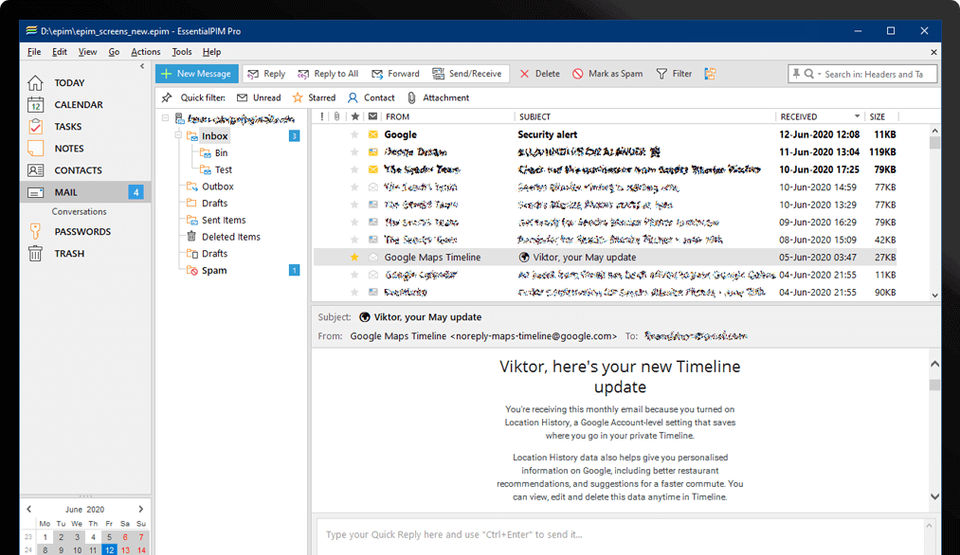The image size is (960, 555).
Task: Open the Filter tool
Action: (x=673, y=74)
